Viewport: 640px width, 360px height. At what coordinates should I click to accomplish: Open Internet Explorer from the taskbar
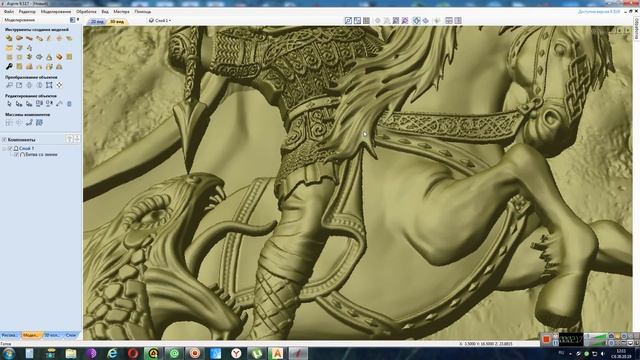(x=112, y=353)
